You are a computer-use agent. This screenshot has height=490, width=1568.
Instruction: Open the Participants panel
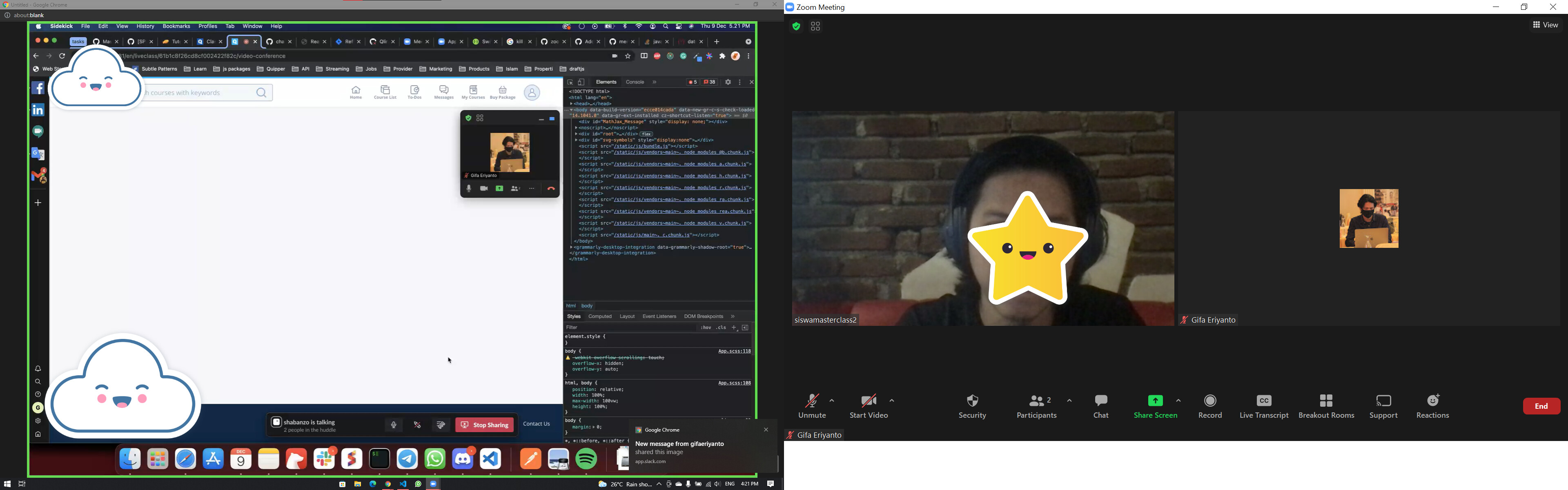pos(1037,406)
